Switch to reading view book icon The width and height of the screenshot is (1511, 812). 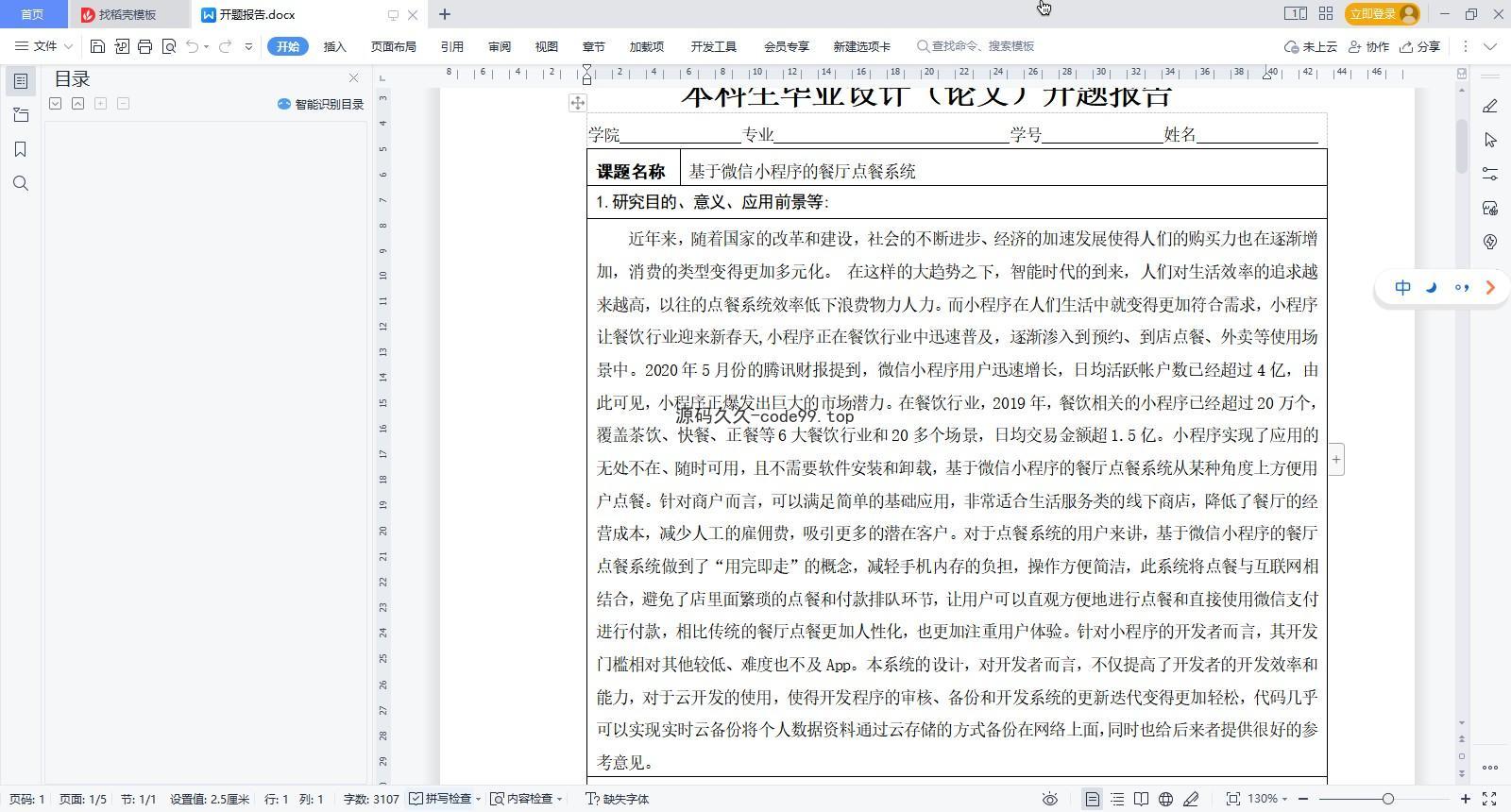click(x=1142, y=799)
